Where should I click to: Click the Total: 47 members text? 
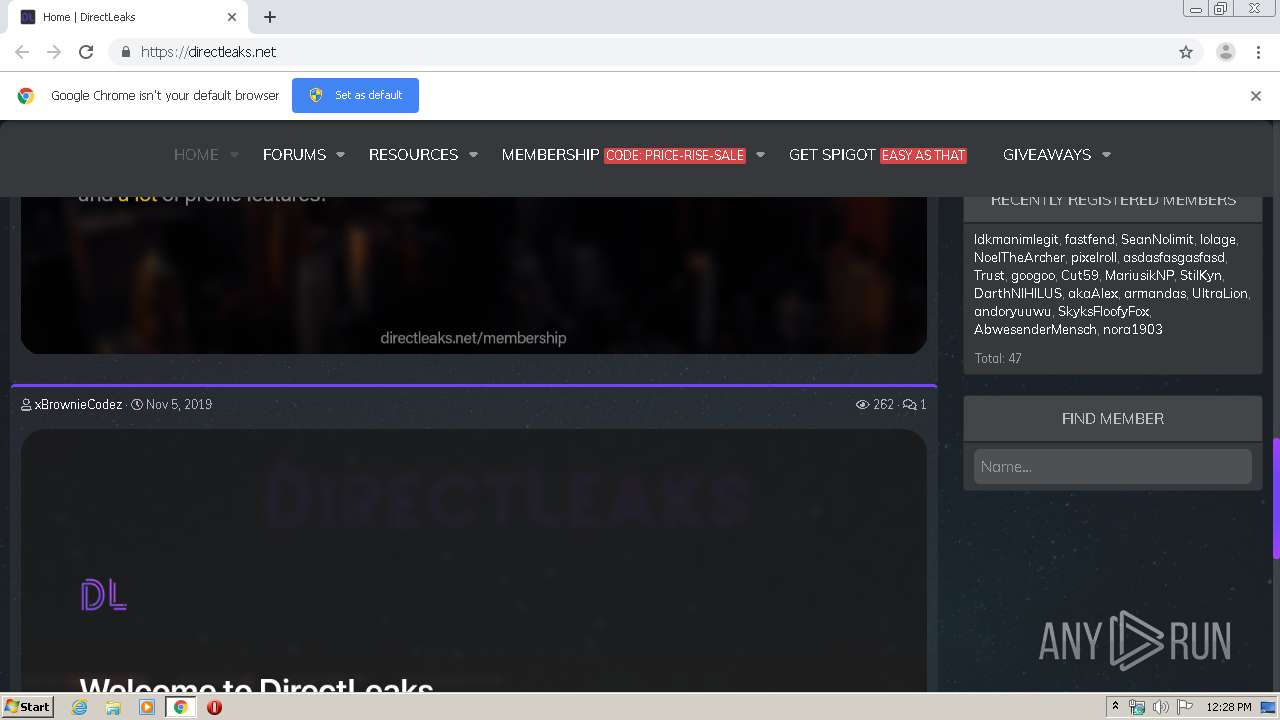pos(998,358)
